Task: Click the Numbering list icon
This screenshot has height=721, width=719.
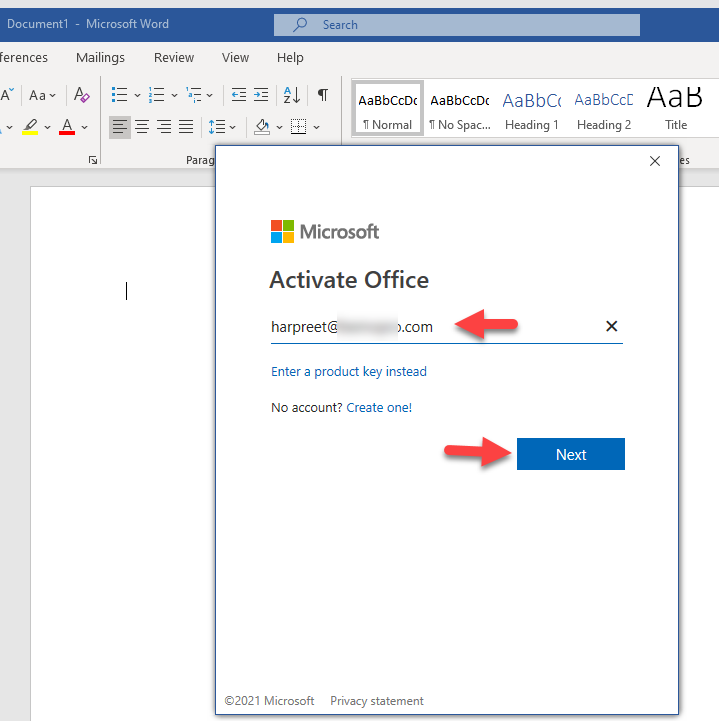Action: point(156,95)
